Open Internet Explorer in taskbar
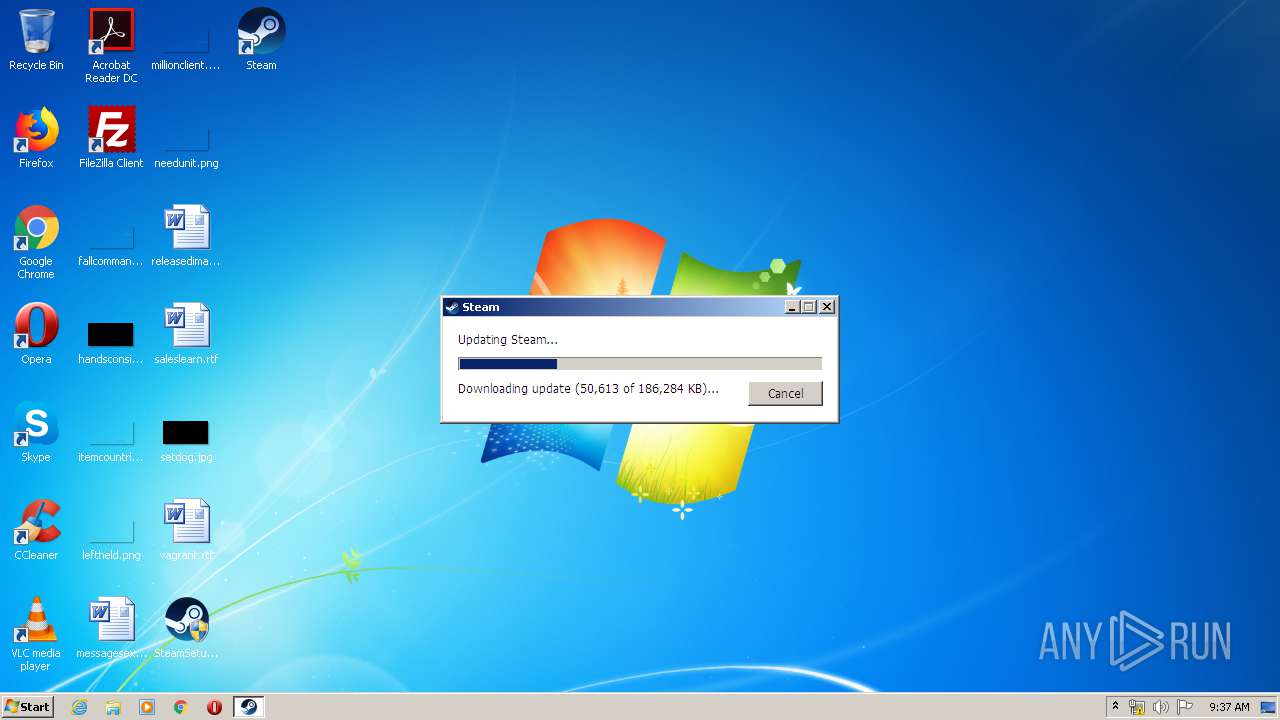 click(x=80, y=707)
